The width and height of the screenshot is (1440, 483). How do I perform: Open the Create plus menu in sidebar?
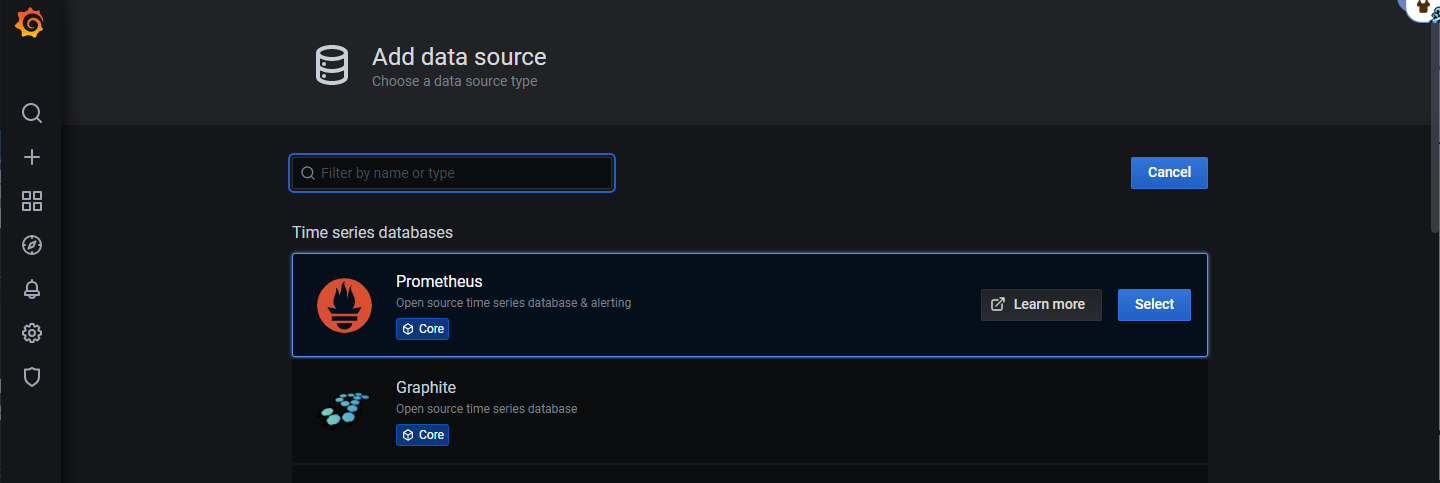pos(32,157)
